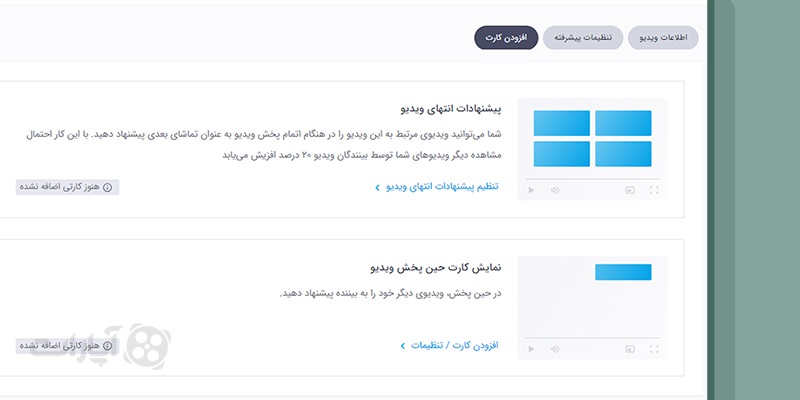Image resolution: width=800 pixels, height=400 pixels.
Task: Open the اطلاعات ویدیو tab
Action: (663, 38)
